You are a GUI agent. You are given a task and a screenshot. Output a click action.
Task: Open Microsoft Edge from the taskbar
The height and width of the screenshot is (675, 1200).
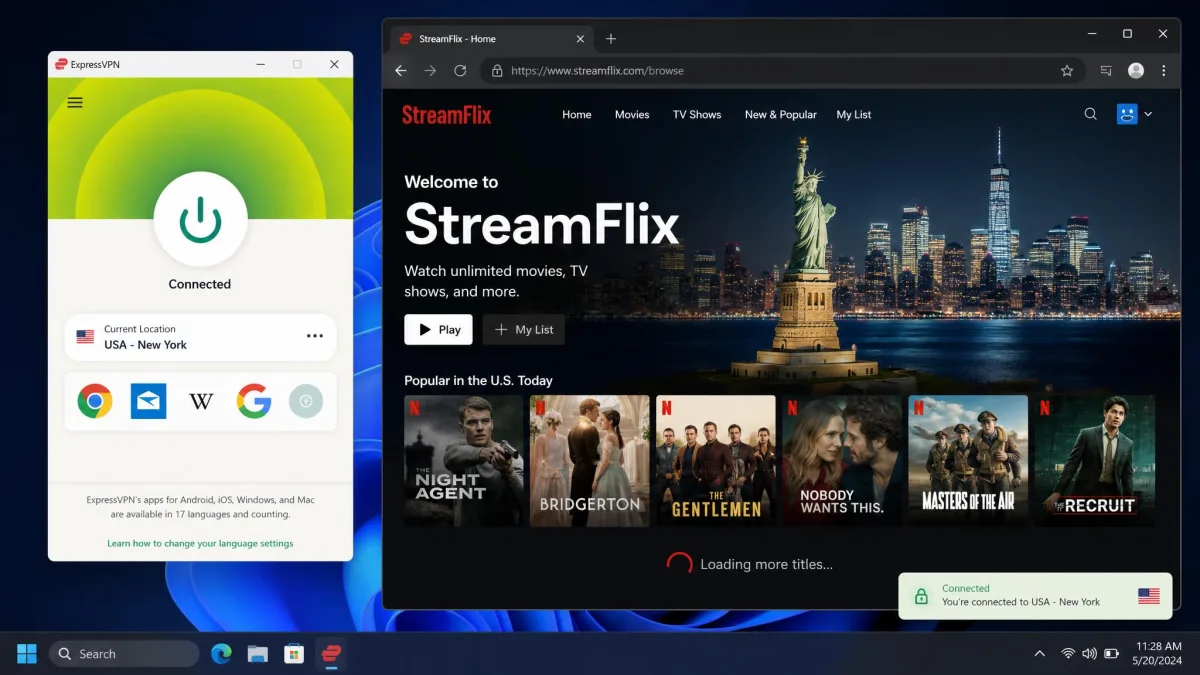tap(221, 654)
